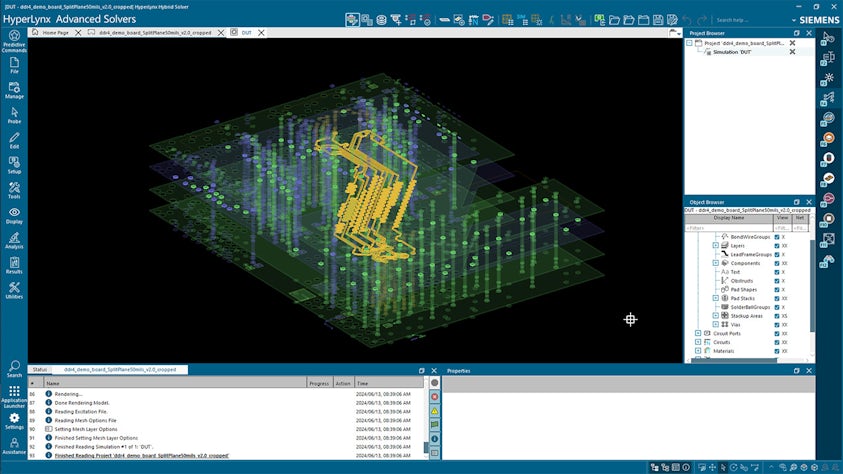843x474 pixels.
Task: Expand the Materials tree node
Action: [698, 351]
